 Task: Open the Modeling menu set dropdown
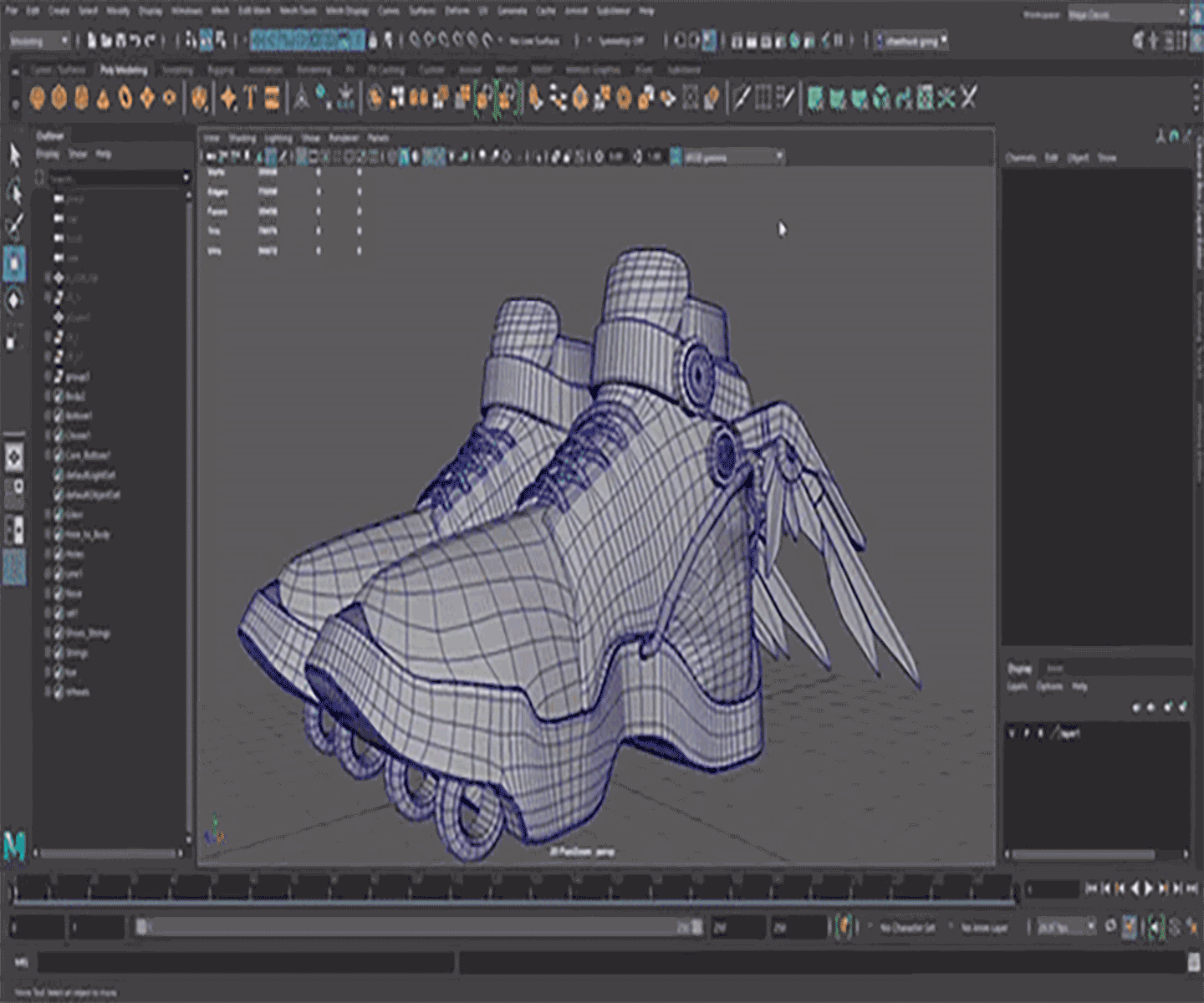click(38, 40)
